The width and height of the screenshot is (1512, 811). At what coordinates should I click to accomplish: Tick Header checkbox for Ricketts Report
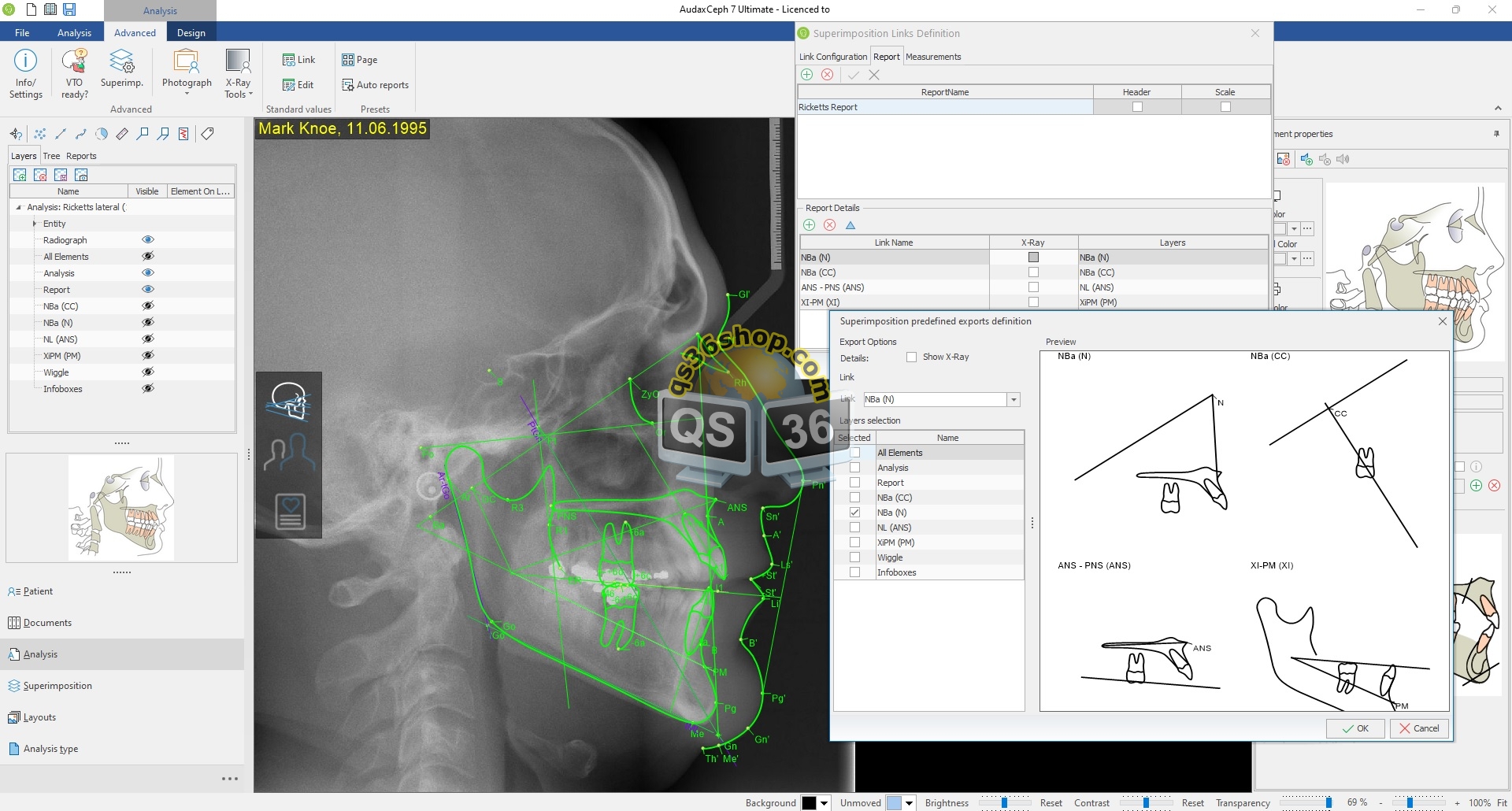coord(1136,107)
